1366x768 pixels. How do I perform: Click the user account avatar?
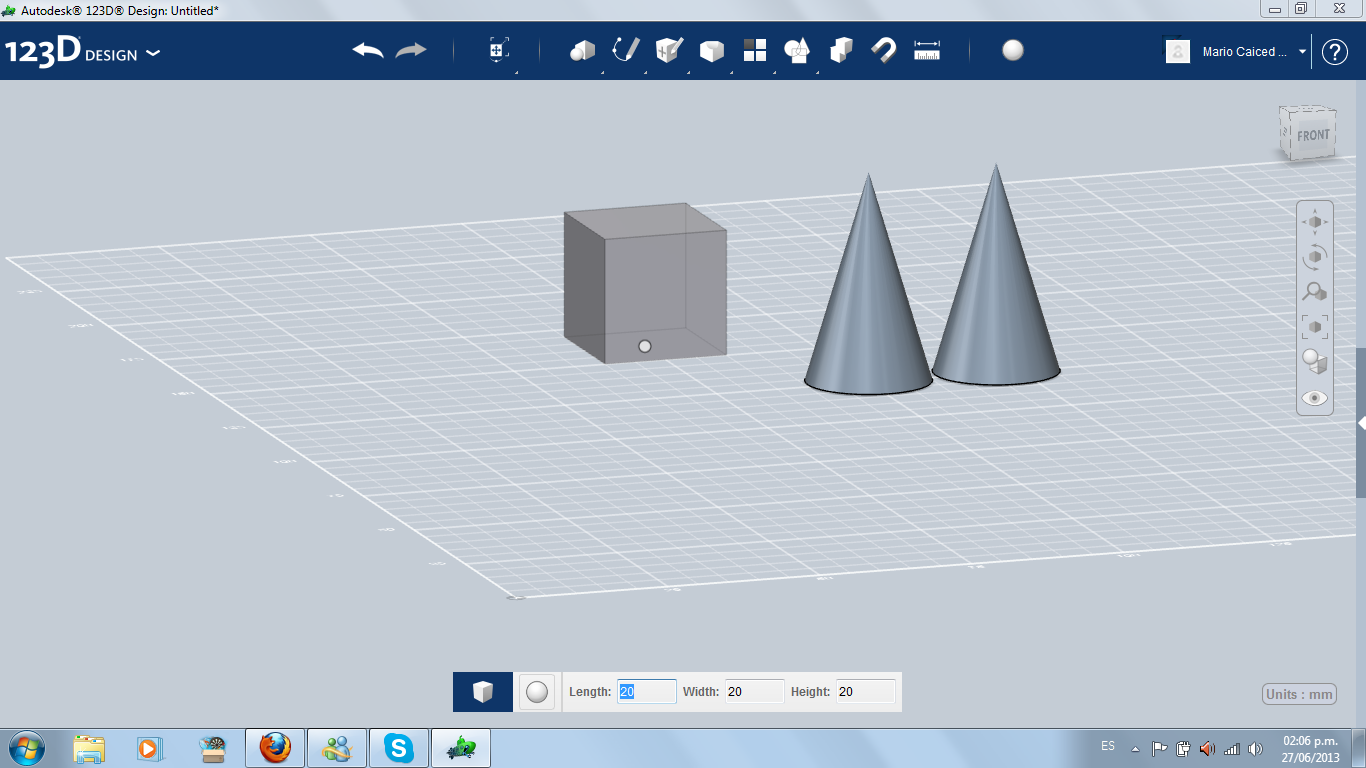point(1178,52)
